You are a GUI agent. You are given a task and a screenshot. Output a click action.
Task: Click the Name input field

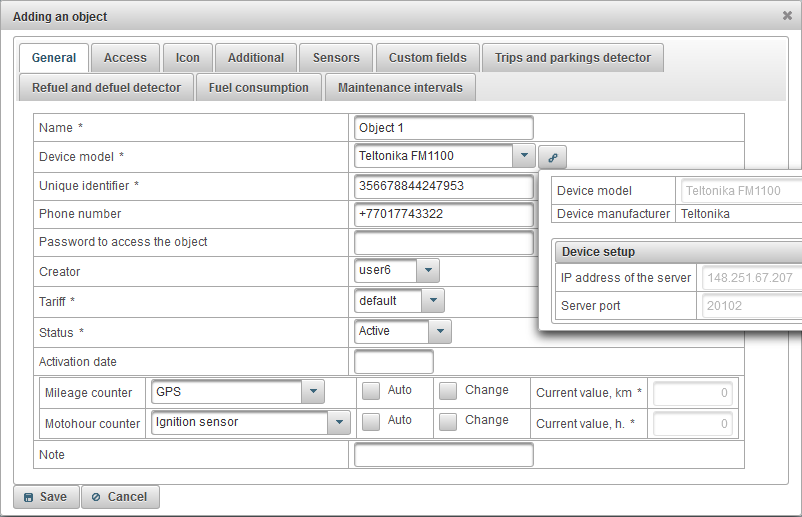point(443,128)
